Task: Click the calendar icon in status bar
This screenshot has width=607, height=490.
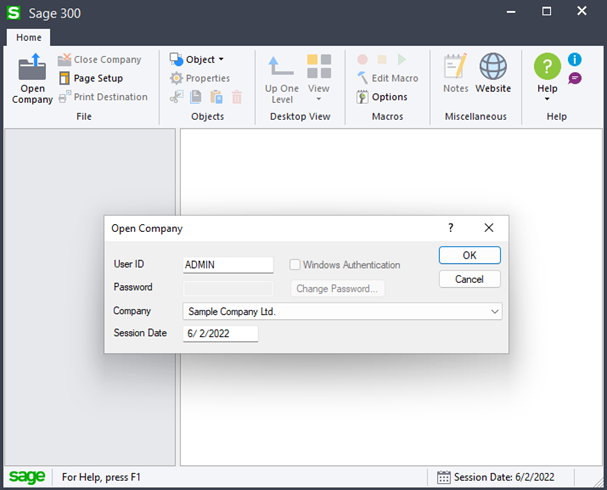Action: [445, 477]
